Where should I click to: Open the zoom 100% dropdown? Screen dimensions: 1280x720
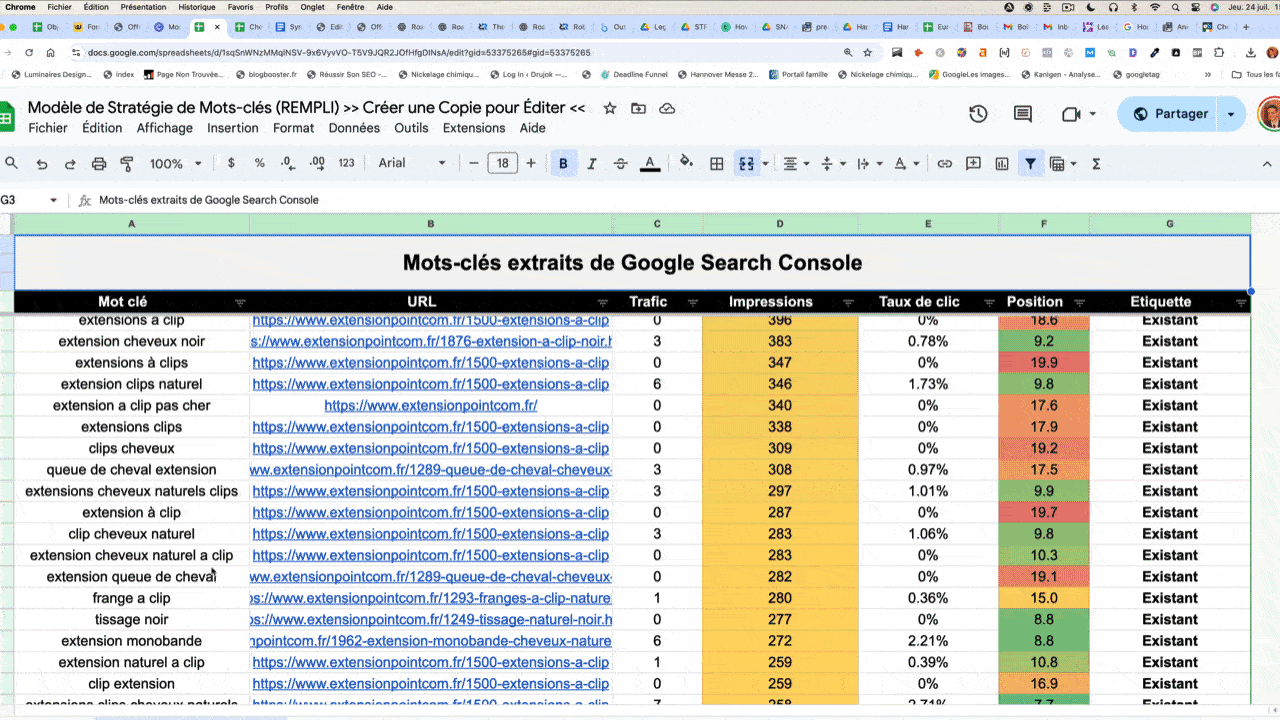point(176,163)
